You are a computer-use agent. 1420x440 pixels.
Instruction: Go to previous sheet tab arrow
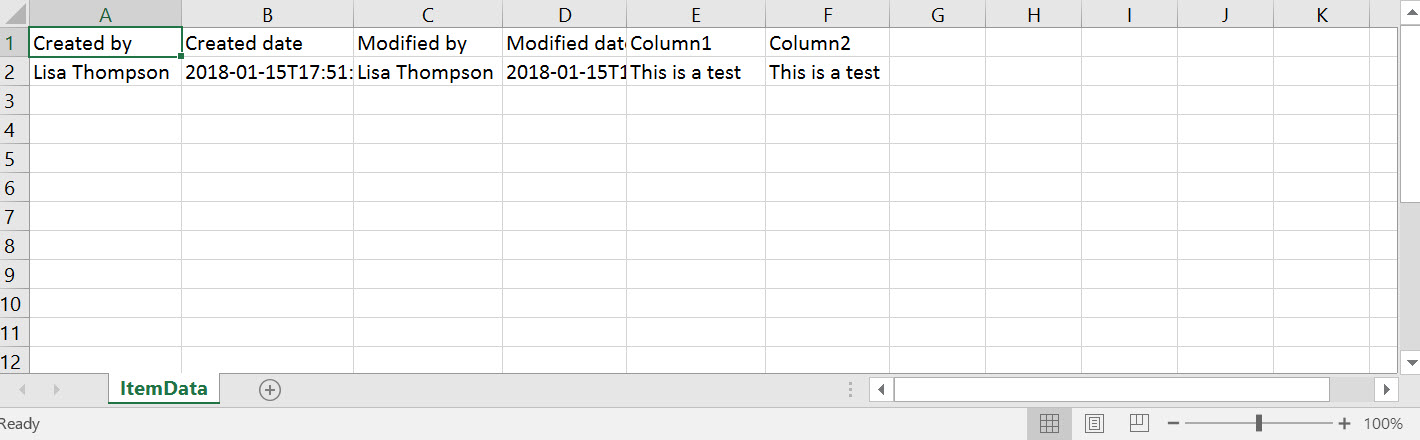tap(22, 390)
